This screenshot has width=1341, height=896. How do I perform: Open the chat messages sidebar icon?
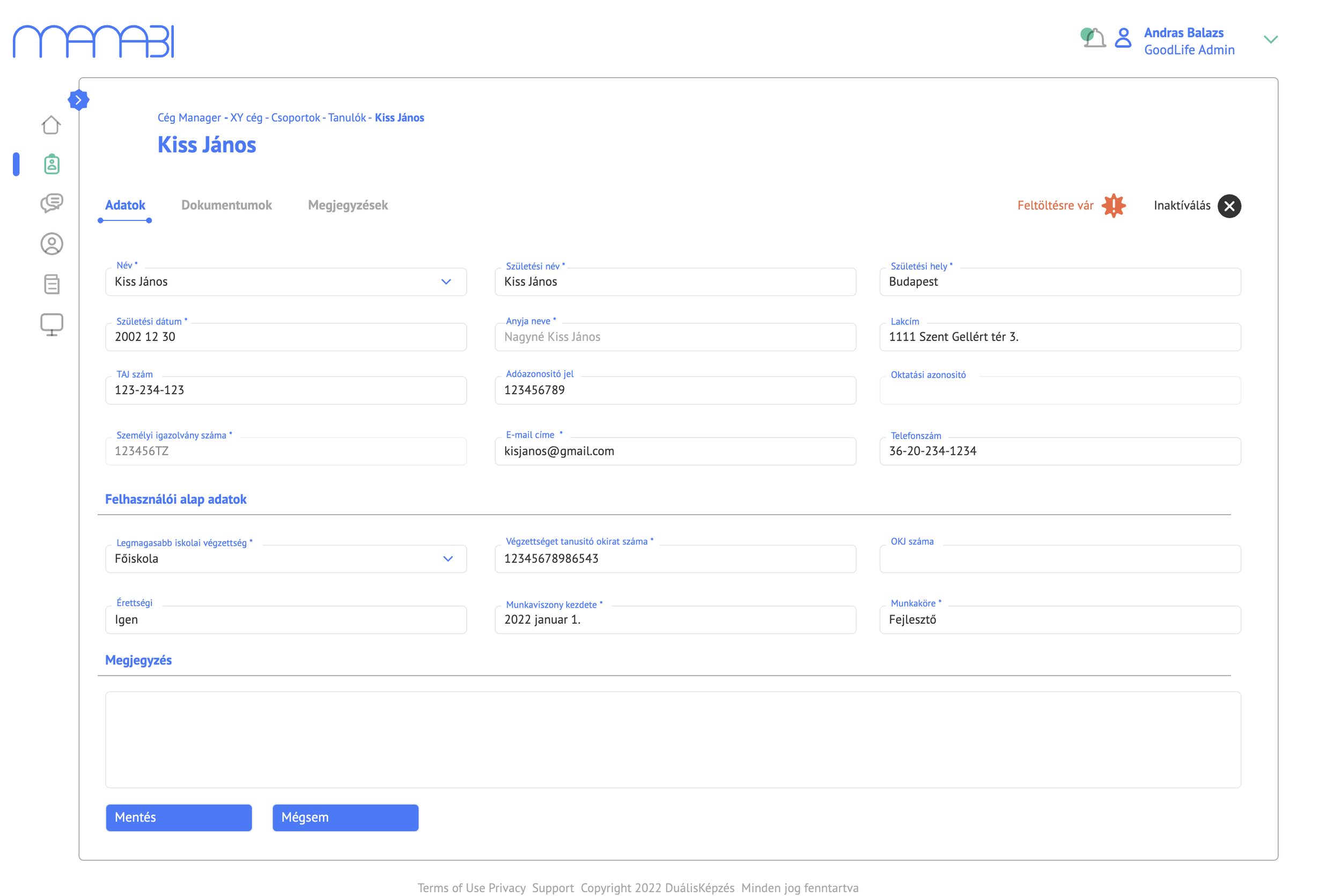coord(51,203)
